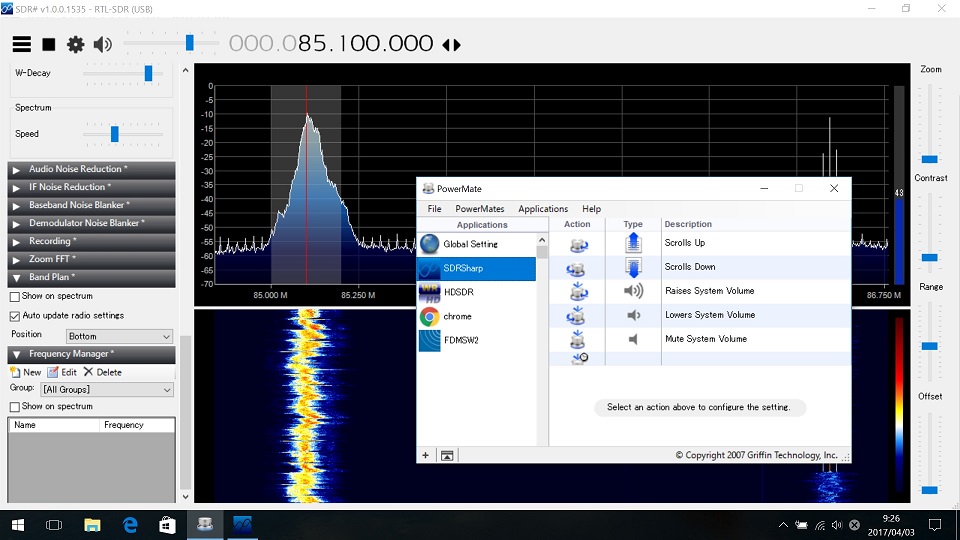Click Delete in the Frequency Manager
The height and width of the screenshot is (540, 960).
click(x=103, y=372)
